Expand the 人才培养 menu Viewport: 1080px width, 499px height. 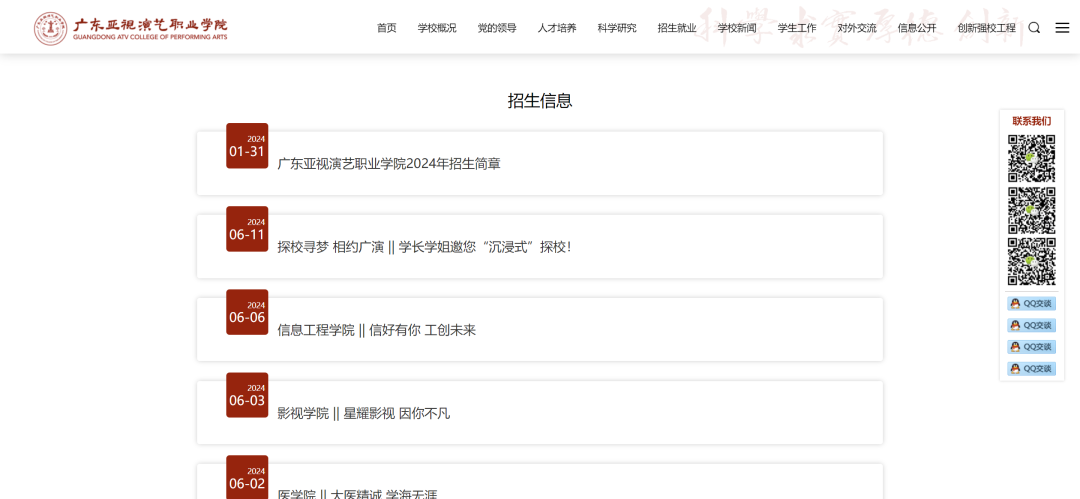pos(557,28)
